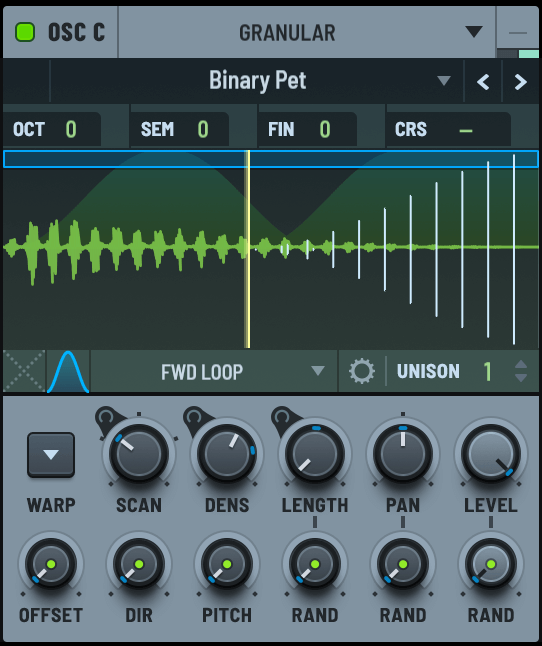542x646 pixels.
Task: Open the FWD LOOP playback mode dropdown
Action: click(x=214, y=372)
